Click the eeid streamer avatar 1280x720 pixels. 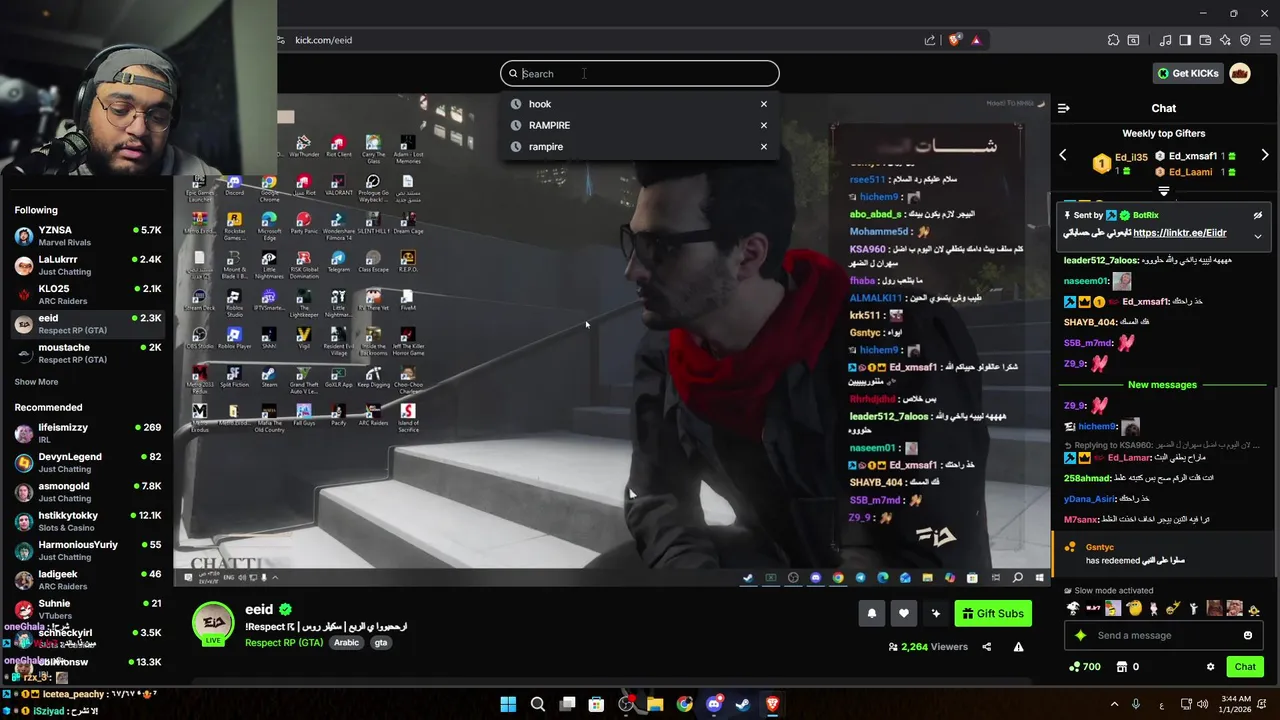coord(213,623)
